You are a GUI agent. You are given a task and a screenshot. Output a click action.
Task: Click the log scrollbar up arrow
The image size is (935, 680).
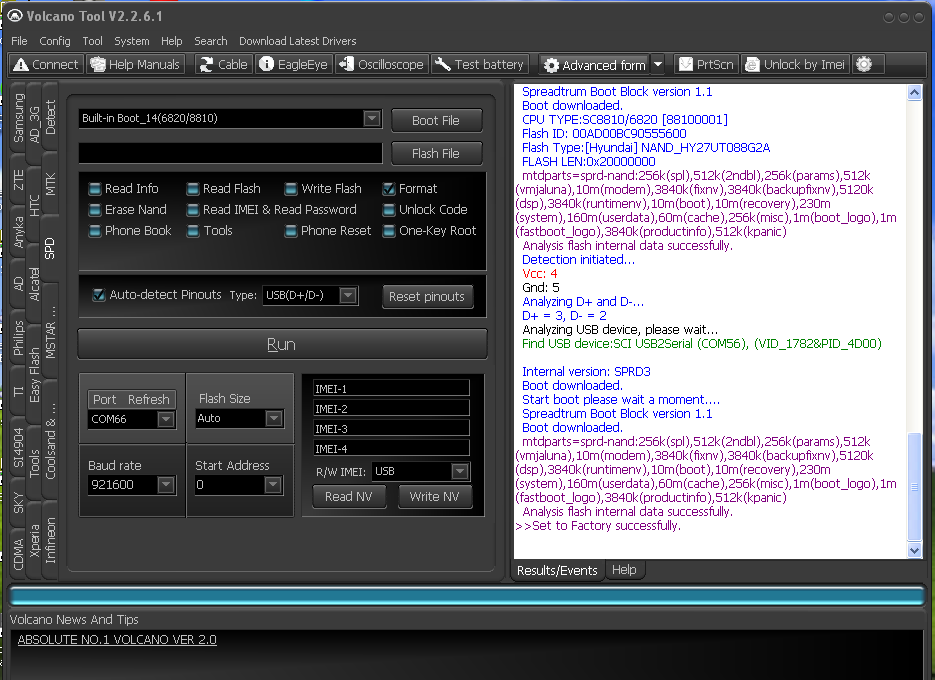pos(914,92)
